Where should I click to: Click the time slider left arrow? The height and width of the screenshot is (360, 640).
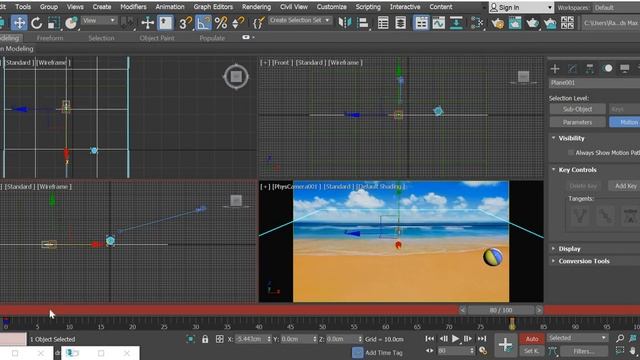pos(463,310)
